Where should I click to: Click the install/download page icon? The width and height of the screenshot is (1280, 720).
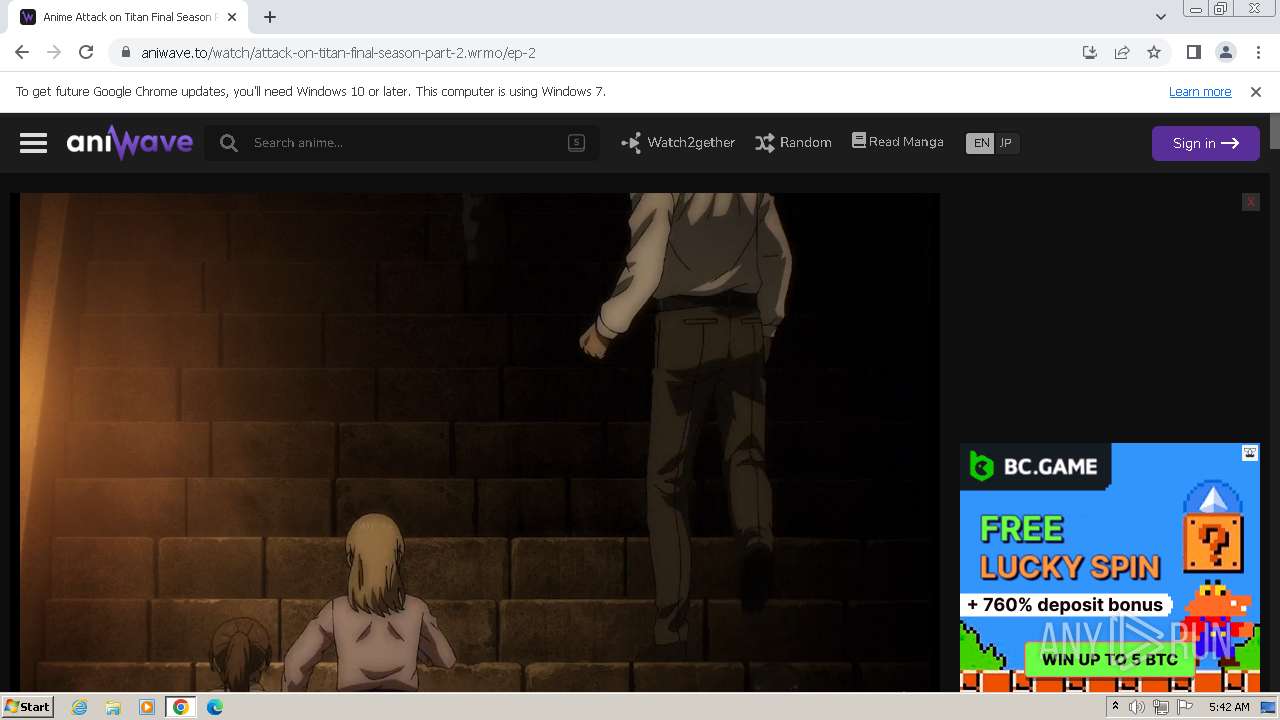pos(1090,52)
